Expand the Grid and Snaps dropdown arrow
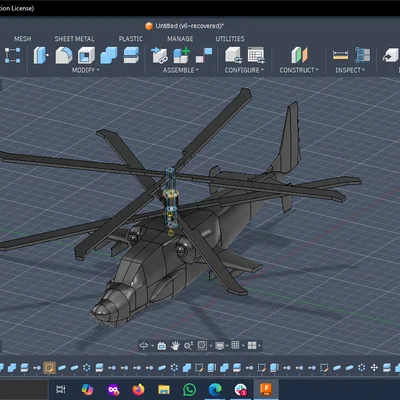The image size is (400, 400). click(x=243, y=346)
